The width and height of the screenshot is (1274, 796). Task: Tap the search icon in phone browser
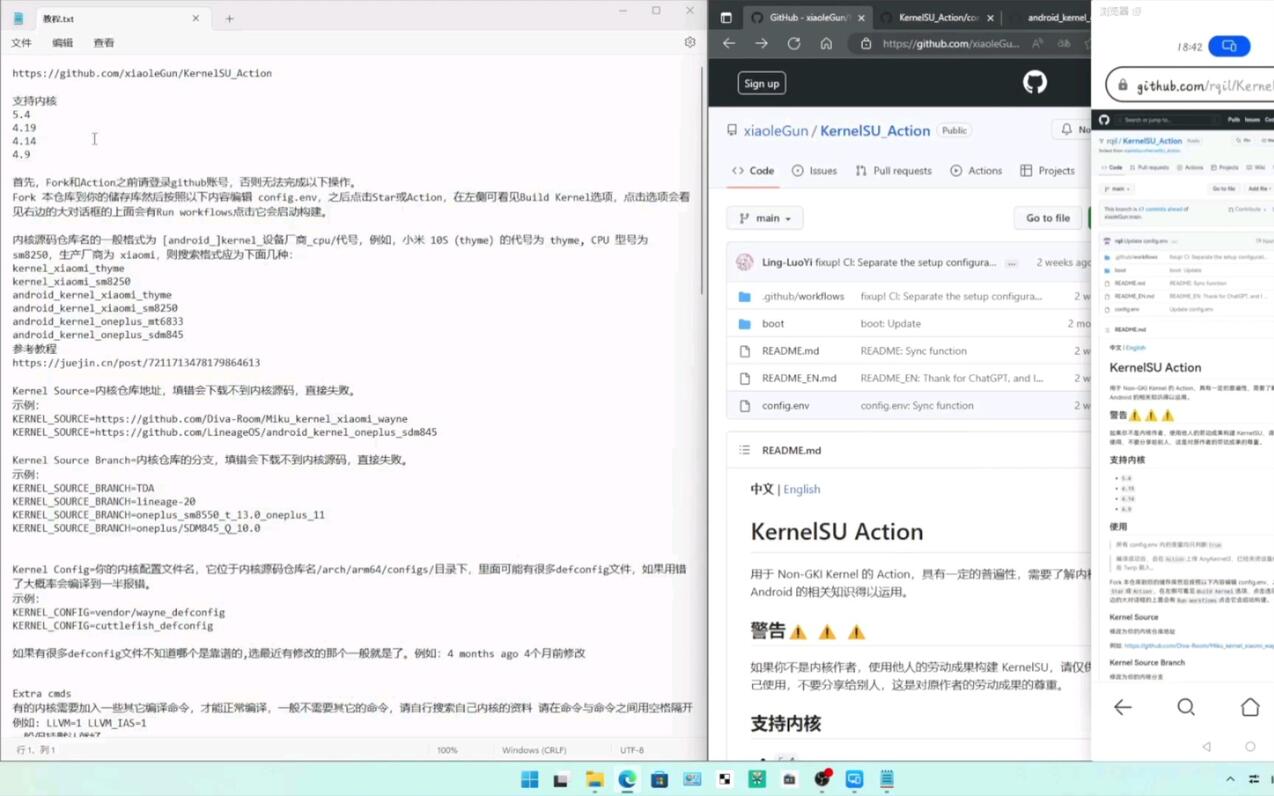coord(1186,707)
